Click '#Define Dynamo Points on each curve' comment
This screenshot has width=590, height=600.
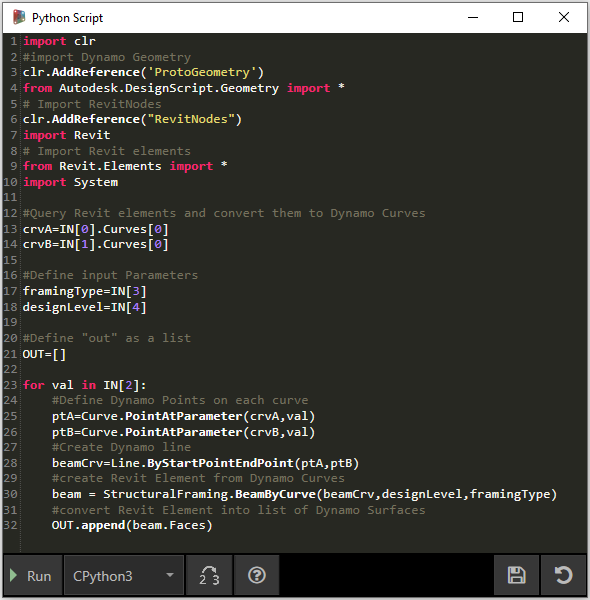coord(180,400)
